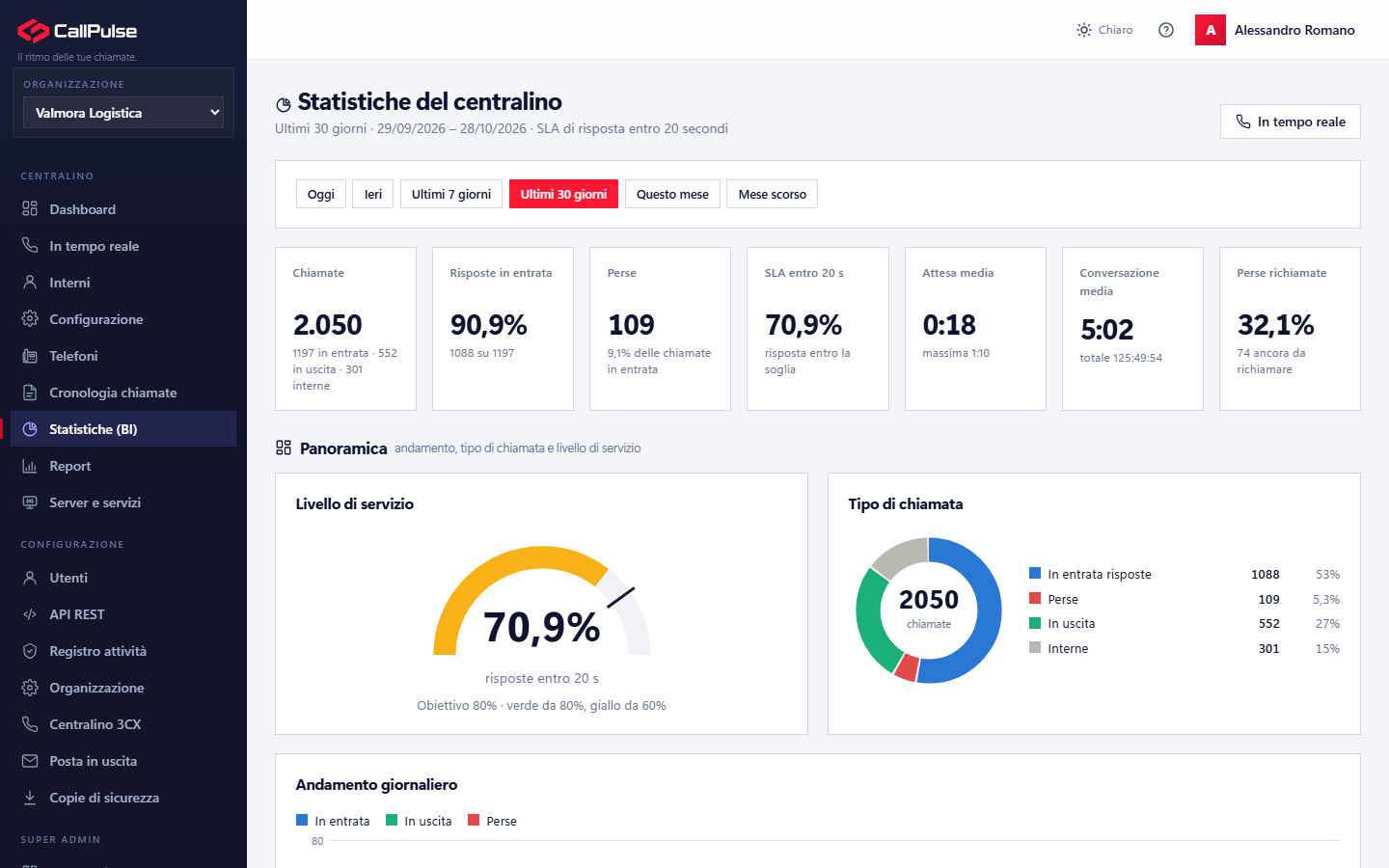Click the help question mark icon
1389x868 pixels.
pyautogui.click(x=1166, y=30)
